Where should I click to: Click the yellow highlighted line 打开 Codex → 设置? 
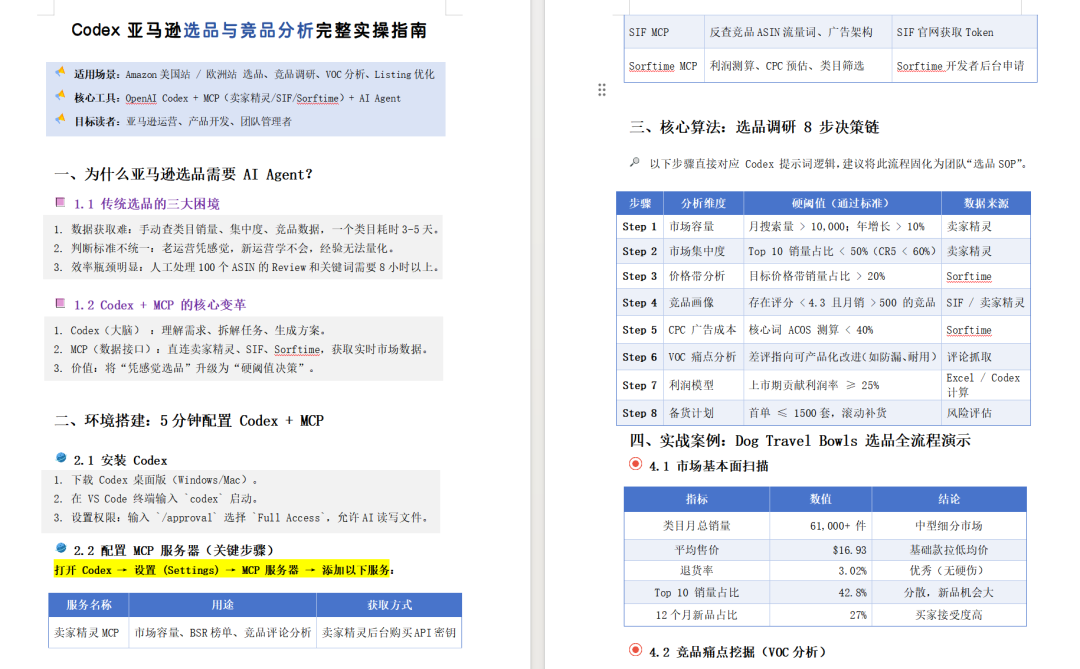click(x=223, y=570)
